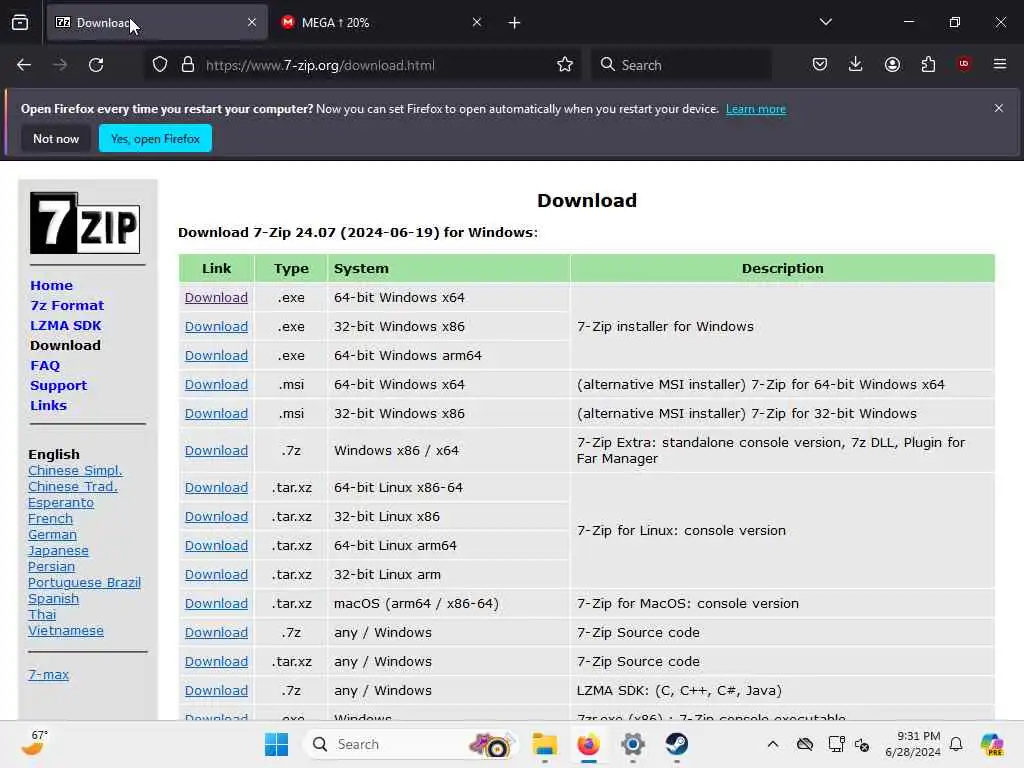Image resolution: width=1024 pixels, height=768 pixels.
Task: Download .tar.xz for 32-bit Linux x86
Action: click(216, 517)
